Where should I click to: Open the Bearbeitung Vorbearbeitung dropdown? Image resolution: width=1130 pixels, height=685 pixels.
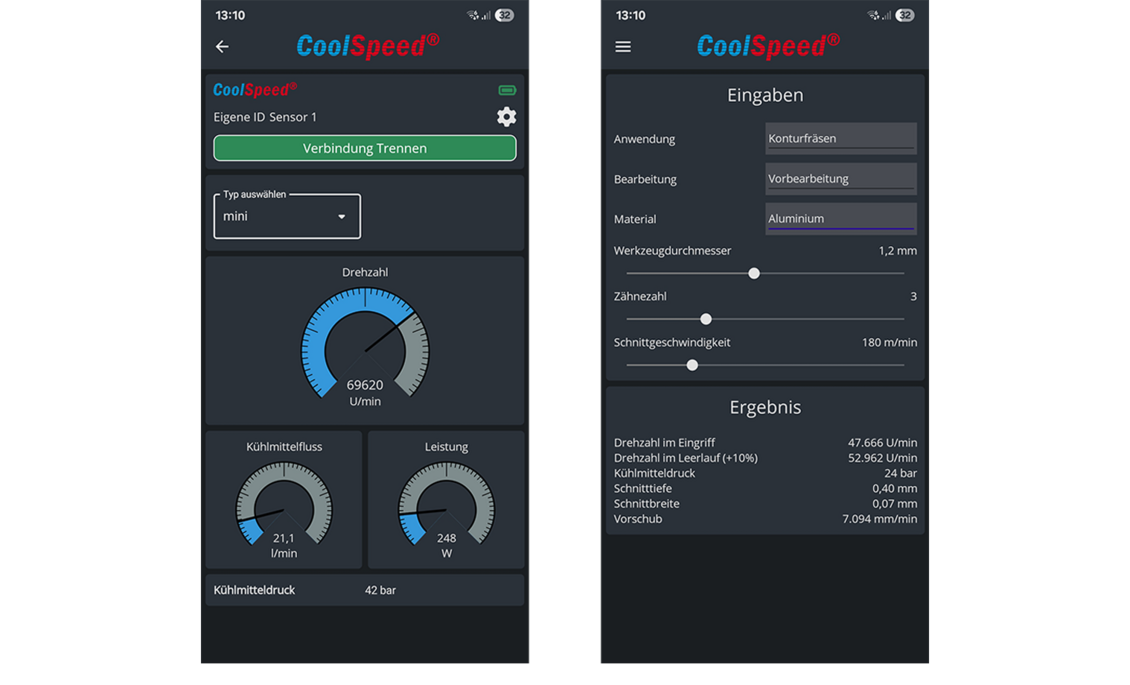coord(840,179)
